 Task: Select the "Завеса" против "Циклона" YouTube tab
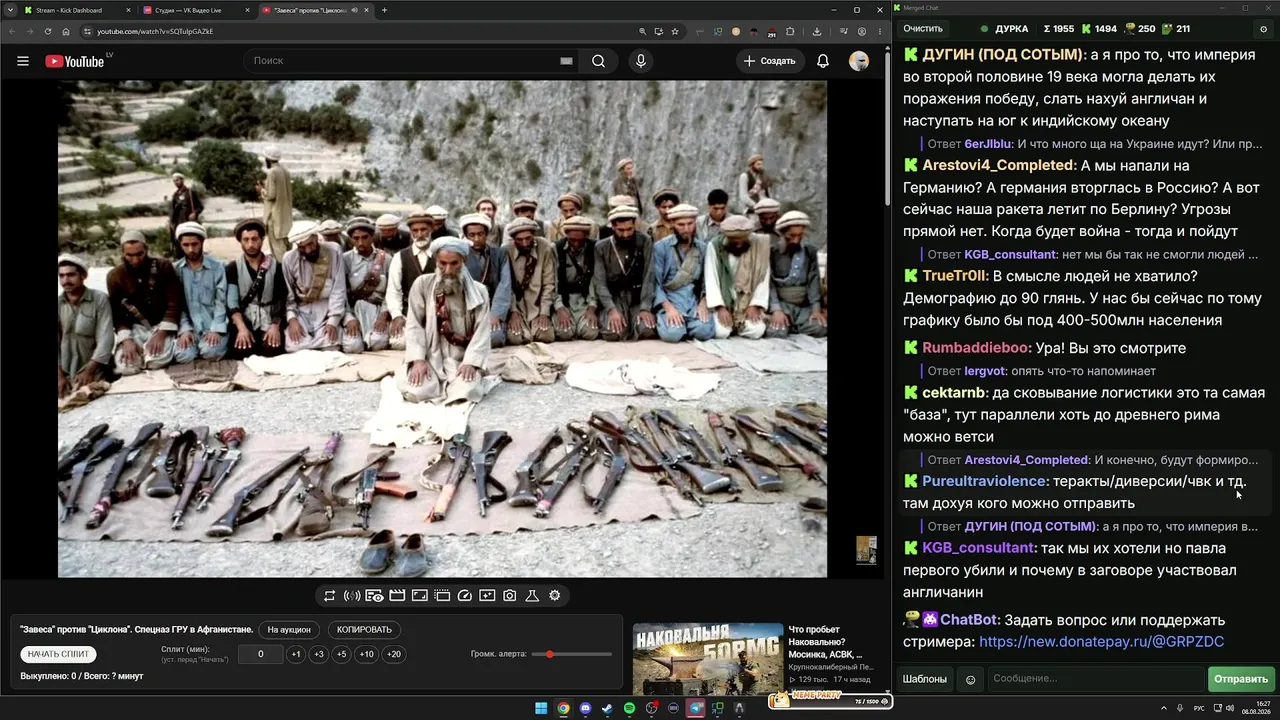pos(315,10)
